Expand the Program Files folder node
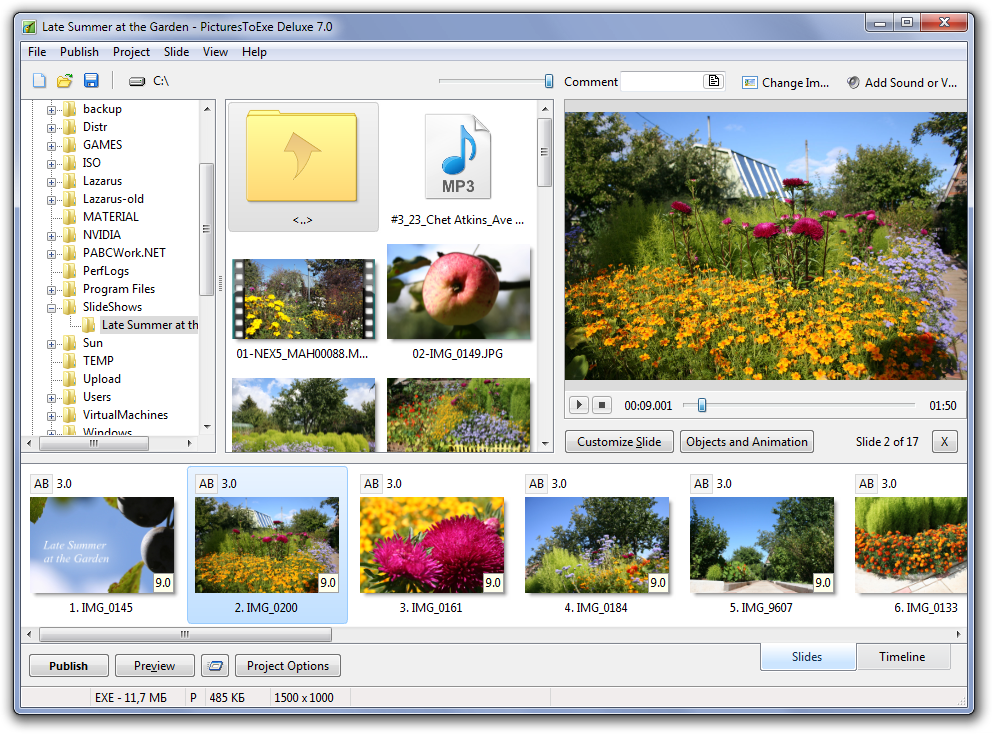Viewport: 993px width, 734px height. pyautogui.click(x=51, y=290)
